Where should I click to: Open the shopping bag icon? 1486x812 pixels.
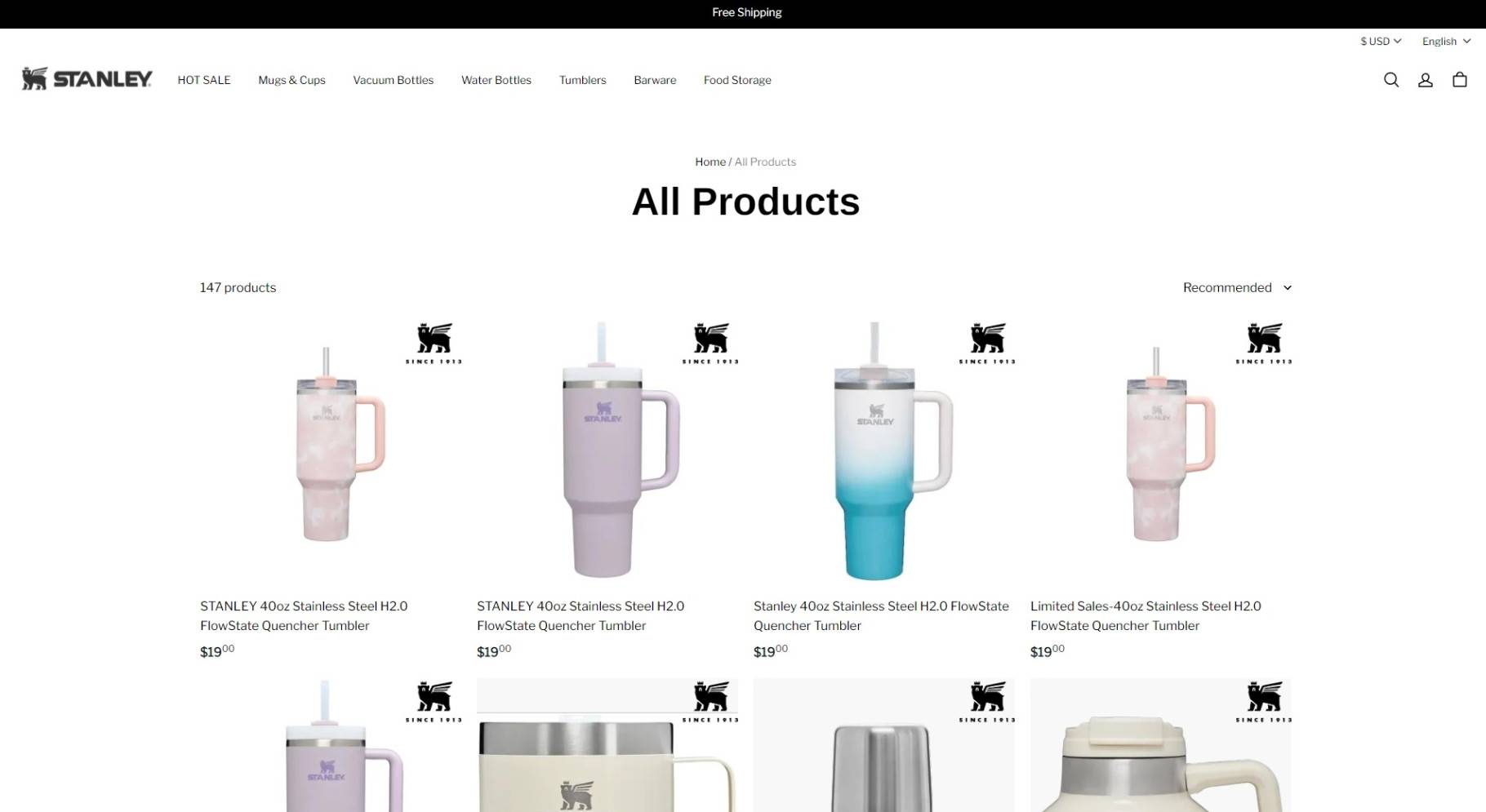[1460, 80]
